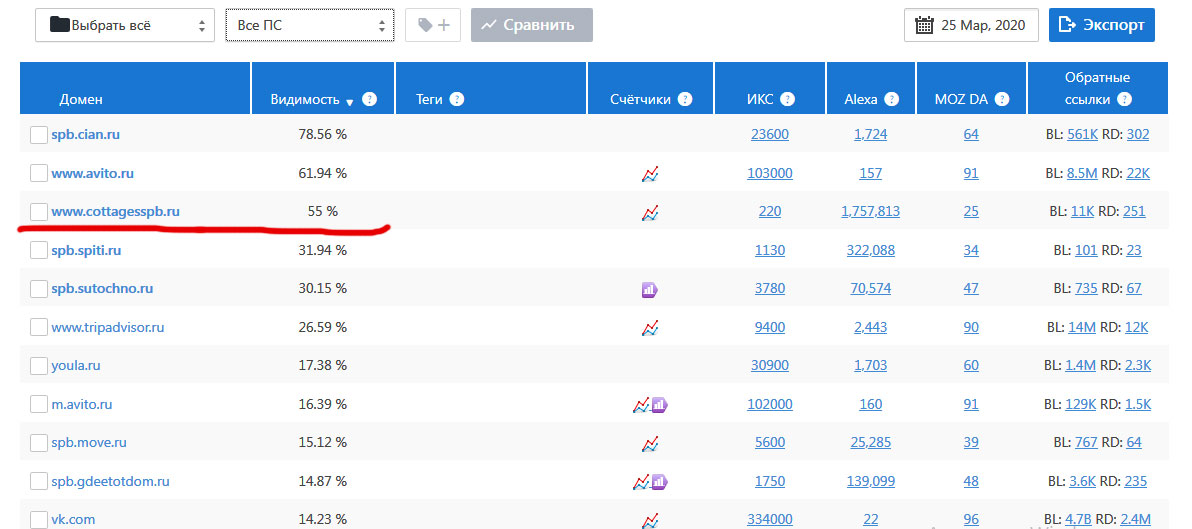Click the add tag icon button
The height and width of the screenshot is (529, 1192).
coord(433,25)
